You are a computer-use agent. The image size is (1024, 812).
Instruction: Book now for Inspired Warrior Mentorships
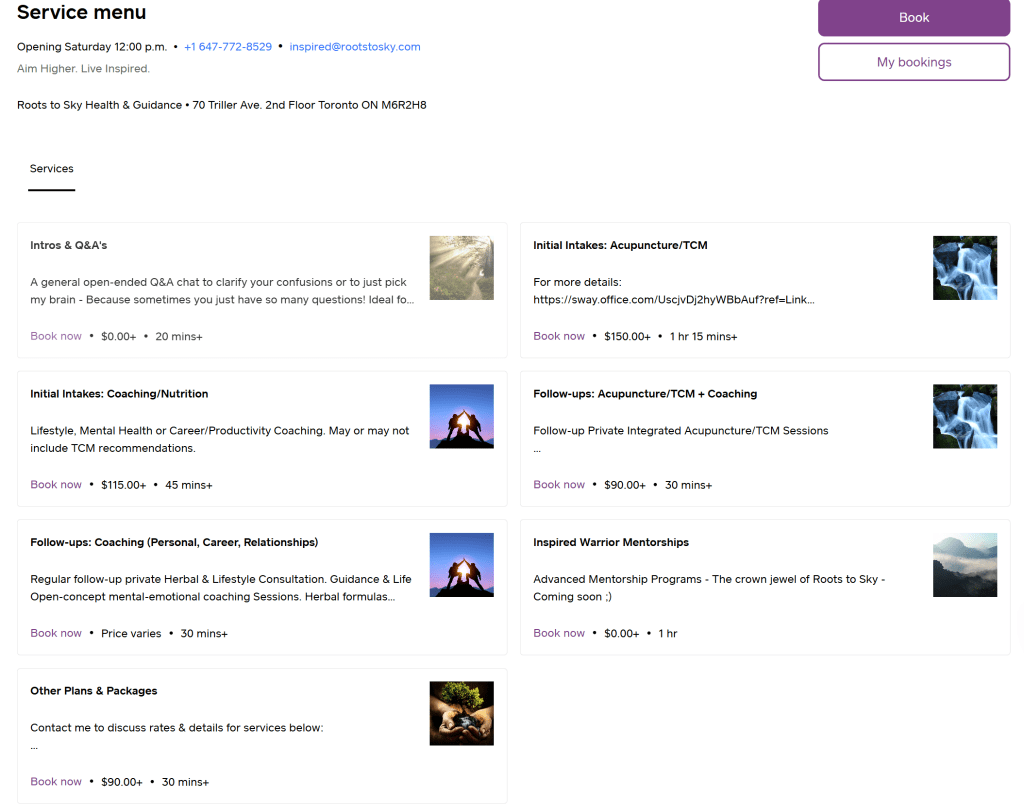559,633
